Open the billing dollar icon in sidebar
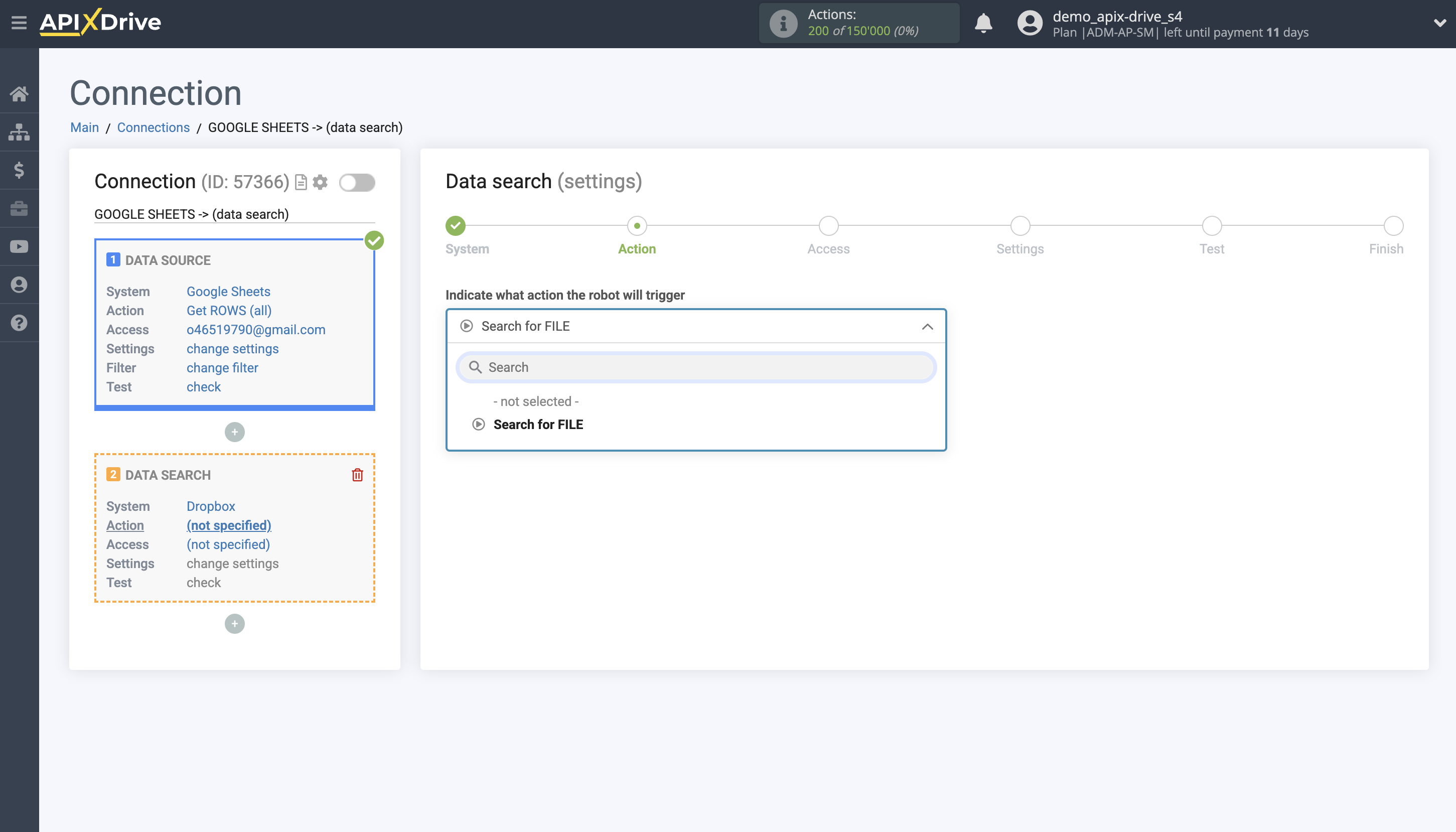 click(x=19, y=170)
